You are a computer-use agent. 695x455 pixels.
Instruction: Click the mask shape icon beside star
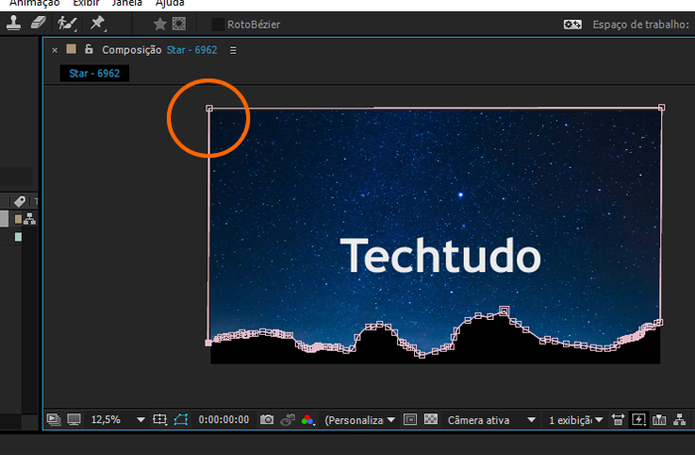(x=179, y=24)
